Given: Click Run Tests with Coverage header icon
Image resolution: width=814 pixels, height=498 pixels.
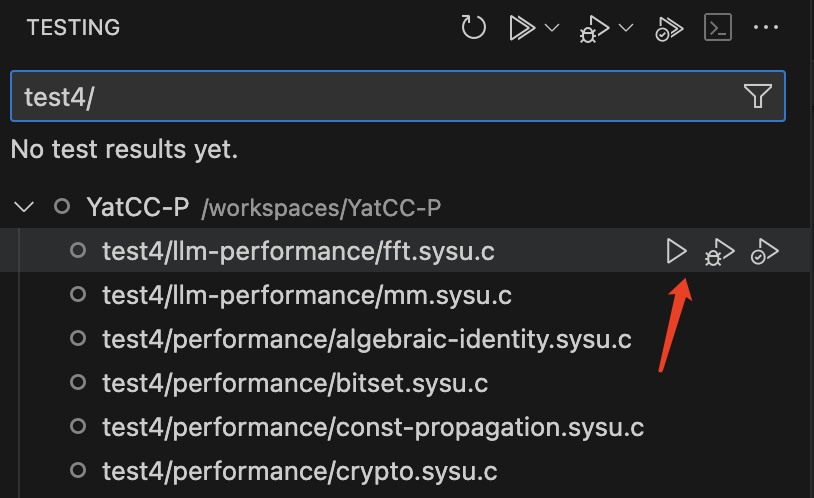Looking at the screenshot, I should tap(668, 28).
